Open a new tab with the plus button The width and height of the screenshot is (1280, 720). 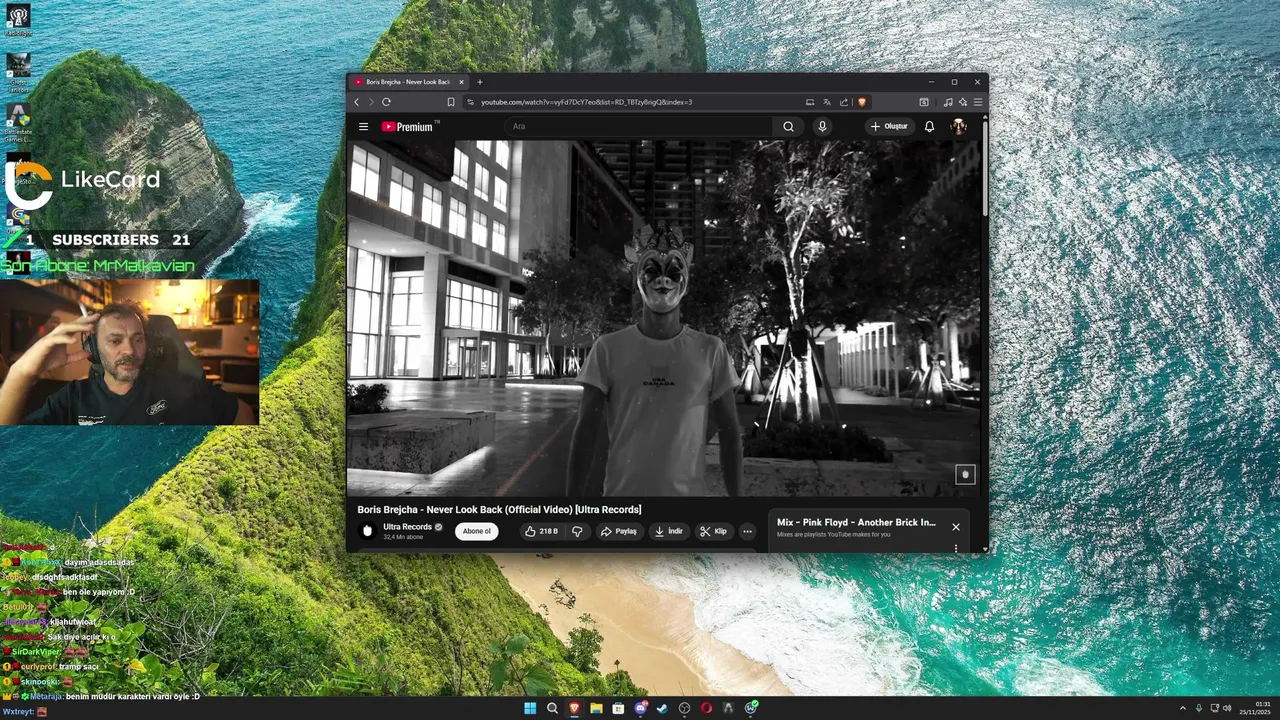click(480, 82)
